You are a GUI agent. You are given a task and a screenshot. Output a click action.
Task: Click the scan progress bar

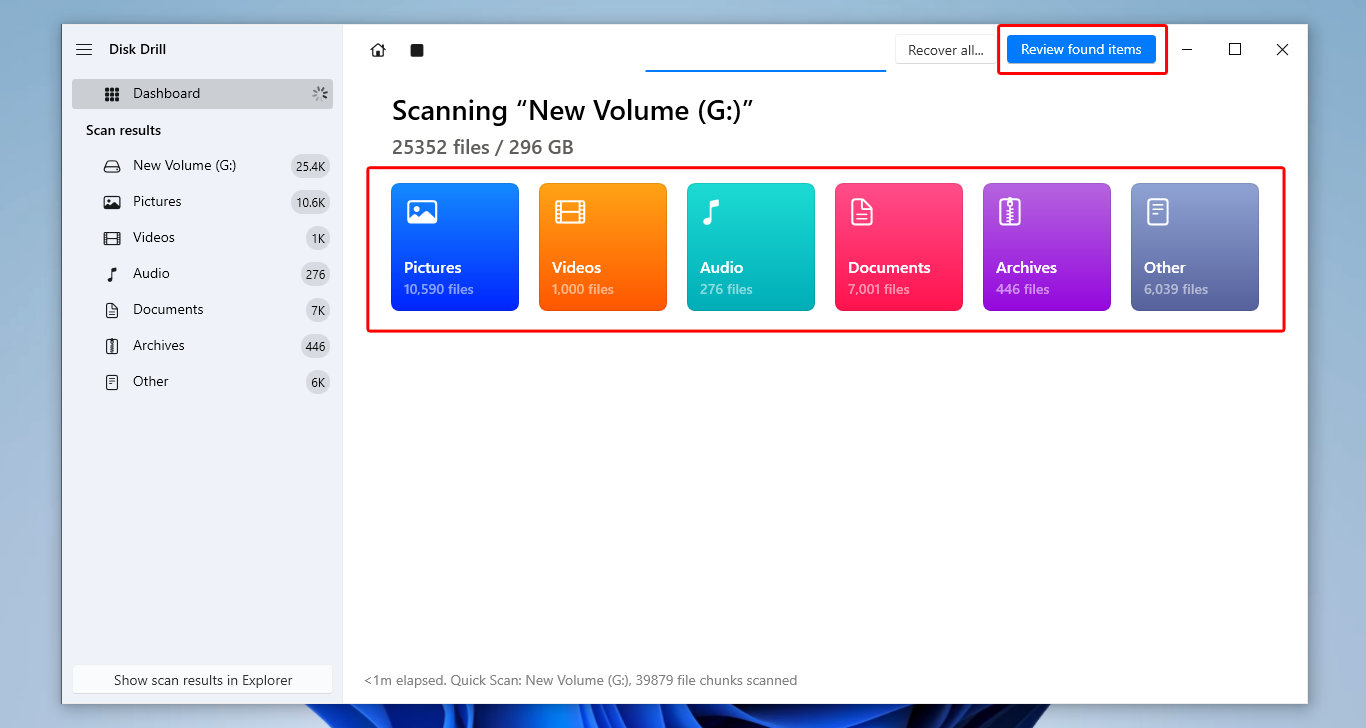766,70
